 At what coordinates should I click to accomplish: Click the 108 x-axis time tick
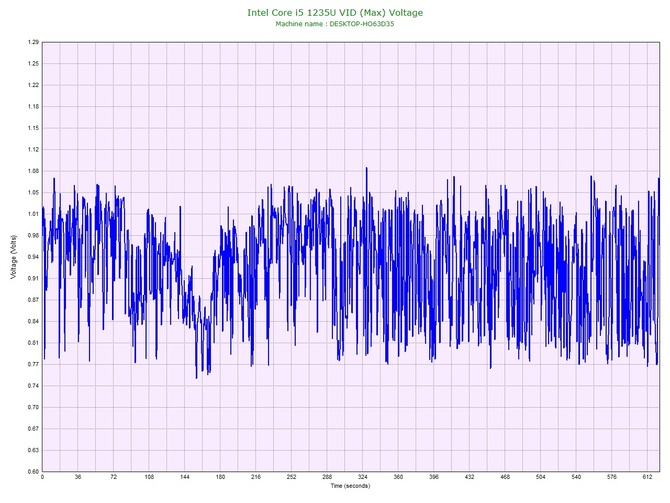point(149,477)
